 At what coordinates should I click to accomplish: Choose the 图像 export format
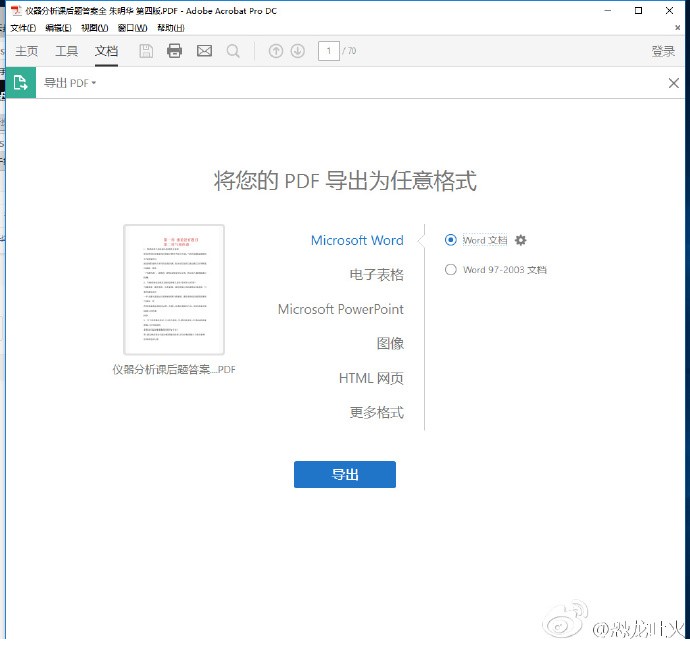[390, 343]
